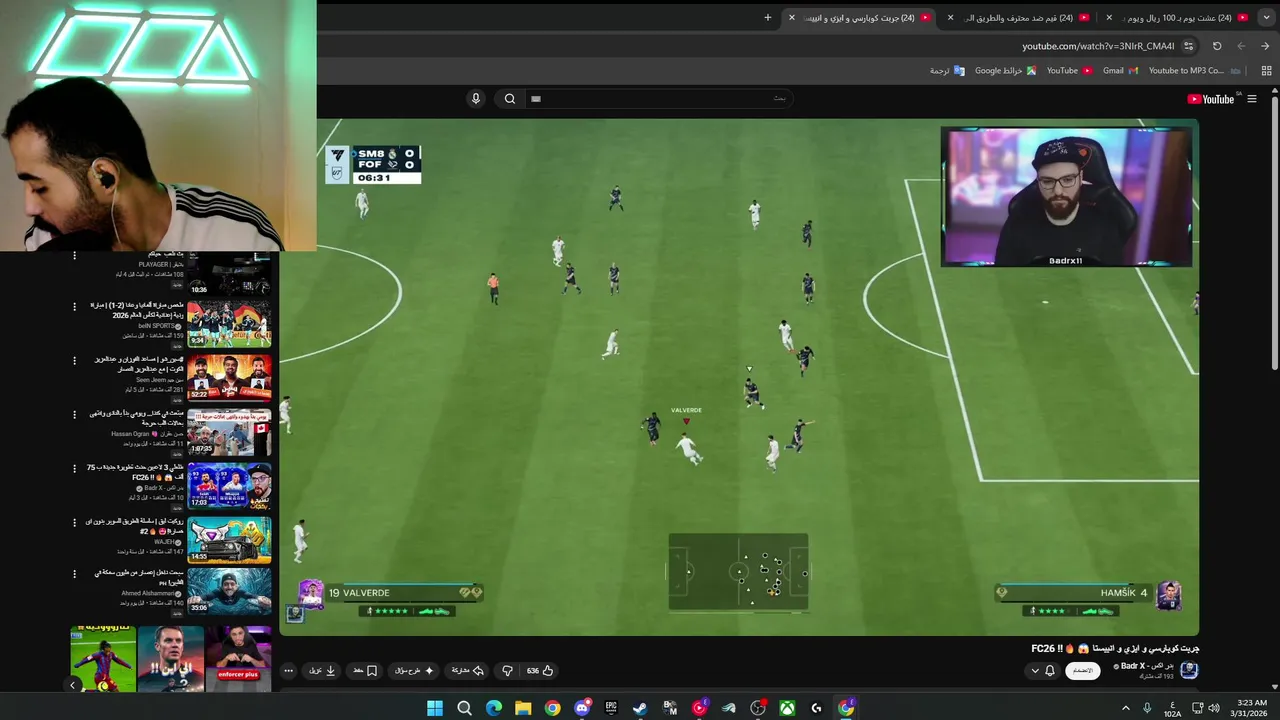Go back using browser back arrow
Screen dimensions: 1280x720
(1265, 46)
